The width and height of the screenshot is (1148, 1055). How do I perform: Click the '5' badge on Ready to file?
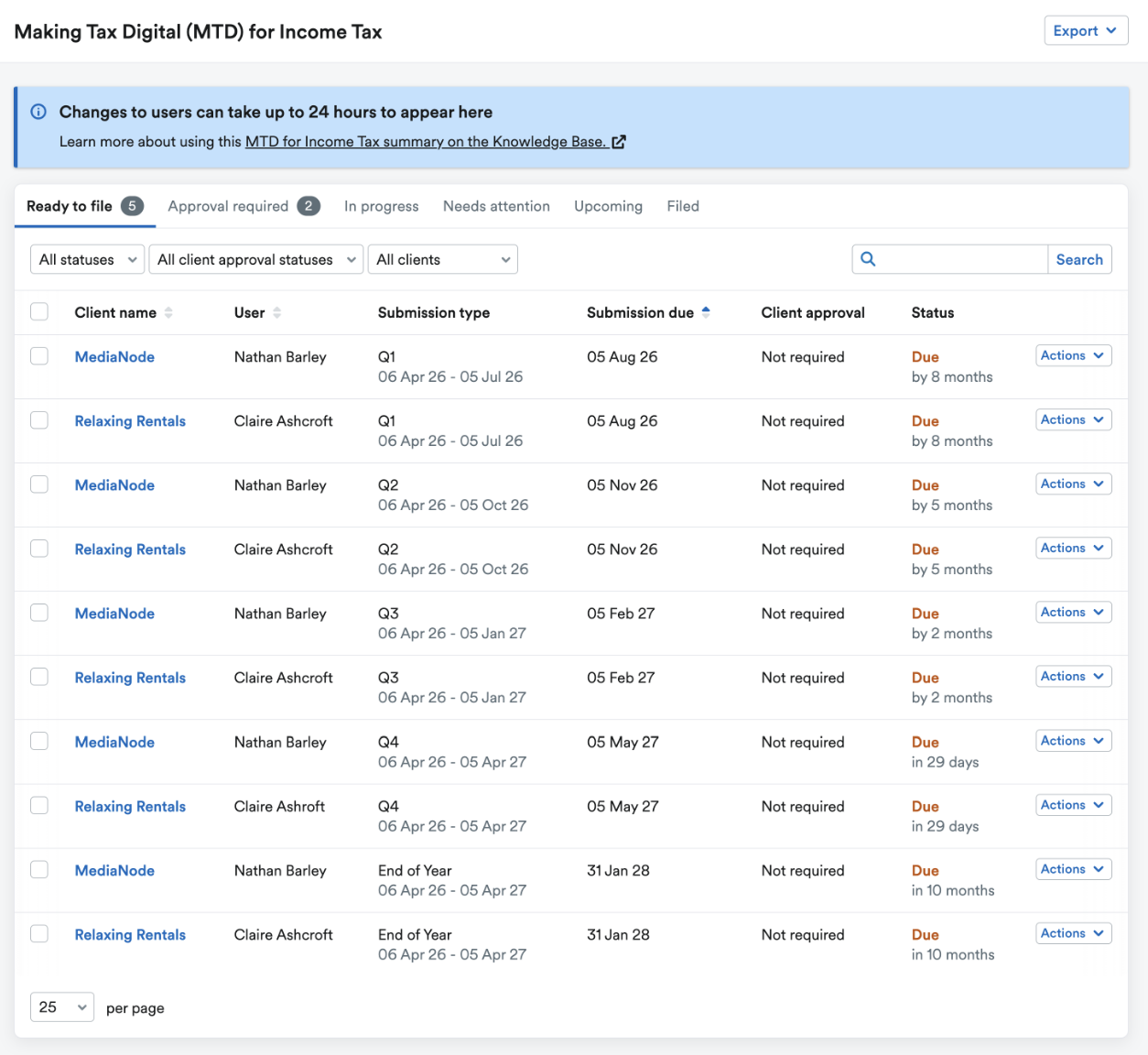(x=133, y=206)
